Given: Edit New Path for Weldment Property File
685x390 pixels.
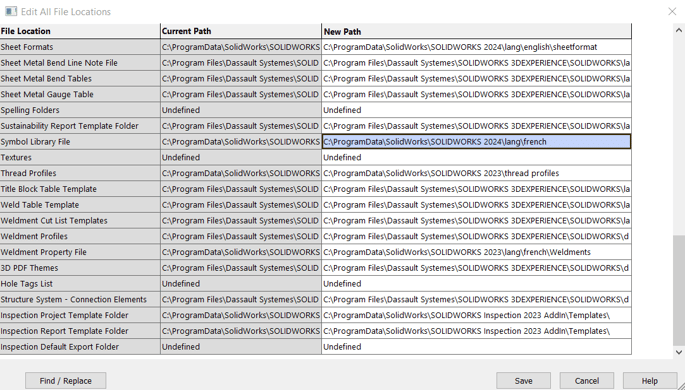Looking at the screenshot, I should (x=477, y=252).
